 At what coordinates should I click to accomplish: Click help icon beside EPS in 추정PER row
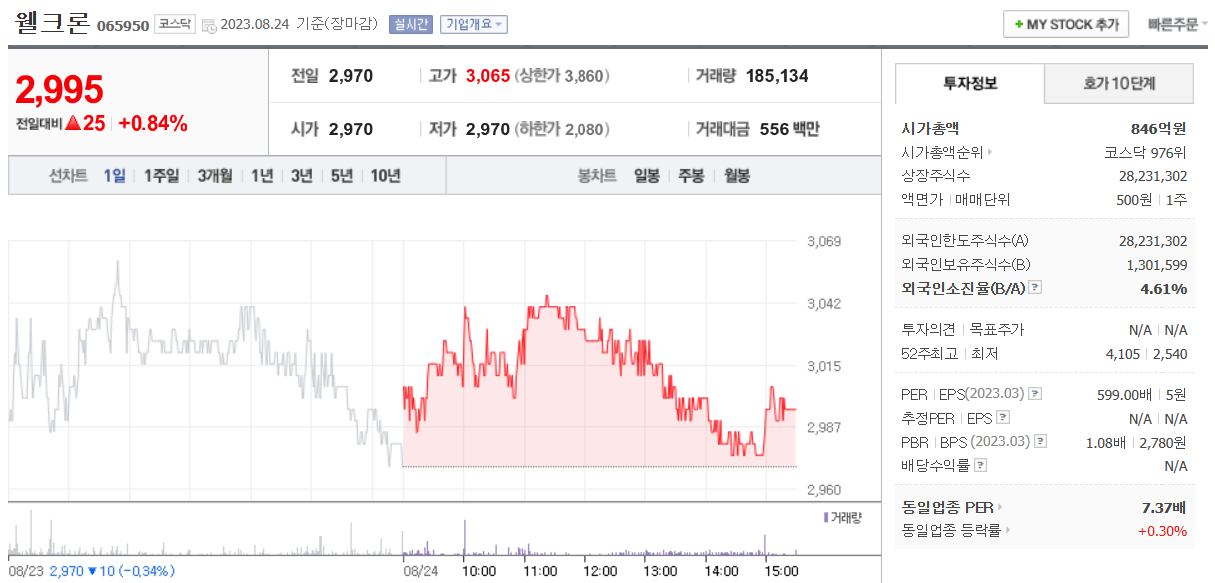[x=1003, y=416]
